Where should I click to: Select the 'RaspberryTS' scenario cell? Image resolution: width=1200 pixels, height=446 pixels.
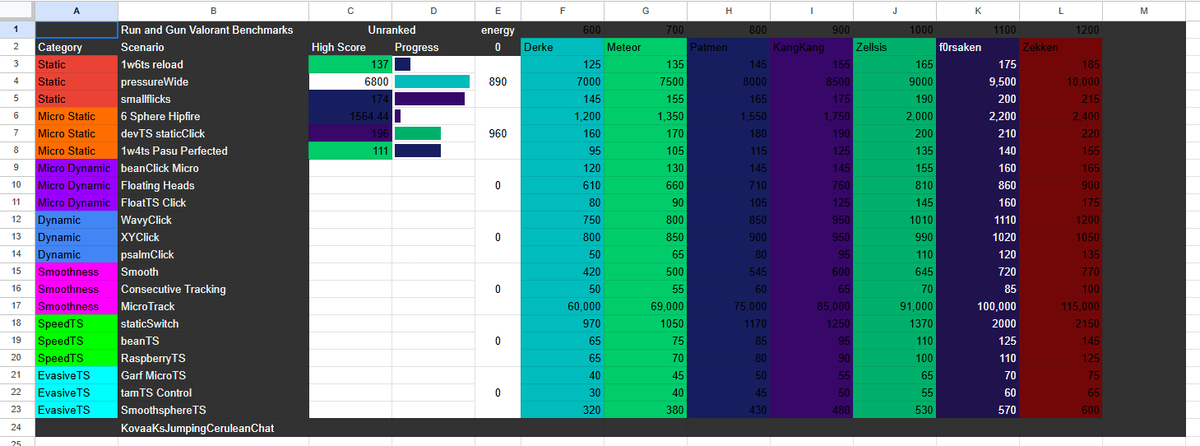(213, 358)
